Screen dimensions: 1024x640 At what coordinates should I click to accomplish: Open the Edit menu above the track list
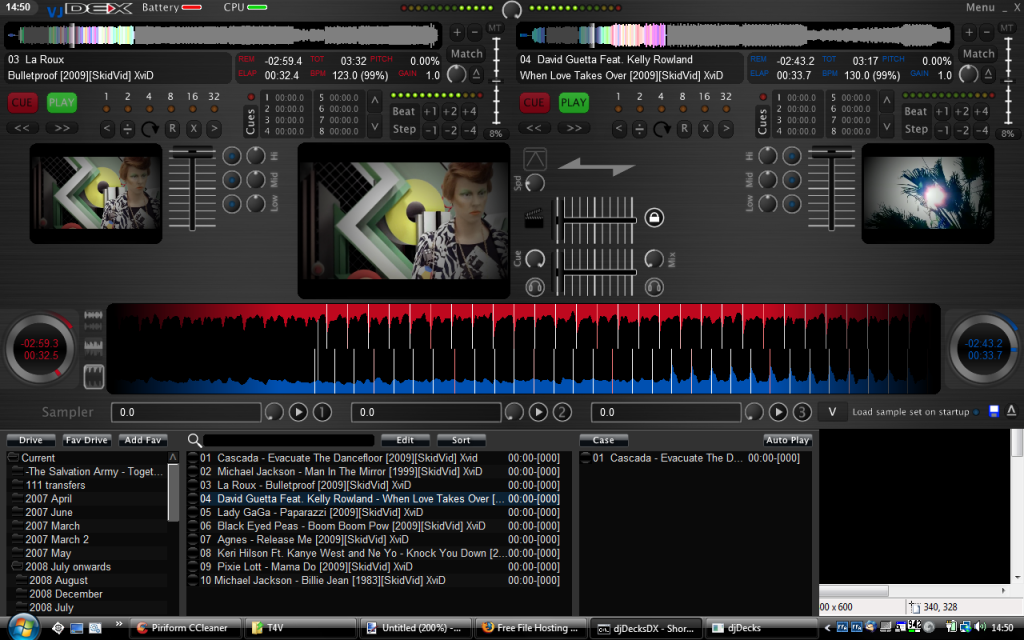(x=405, y=440)
